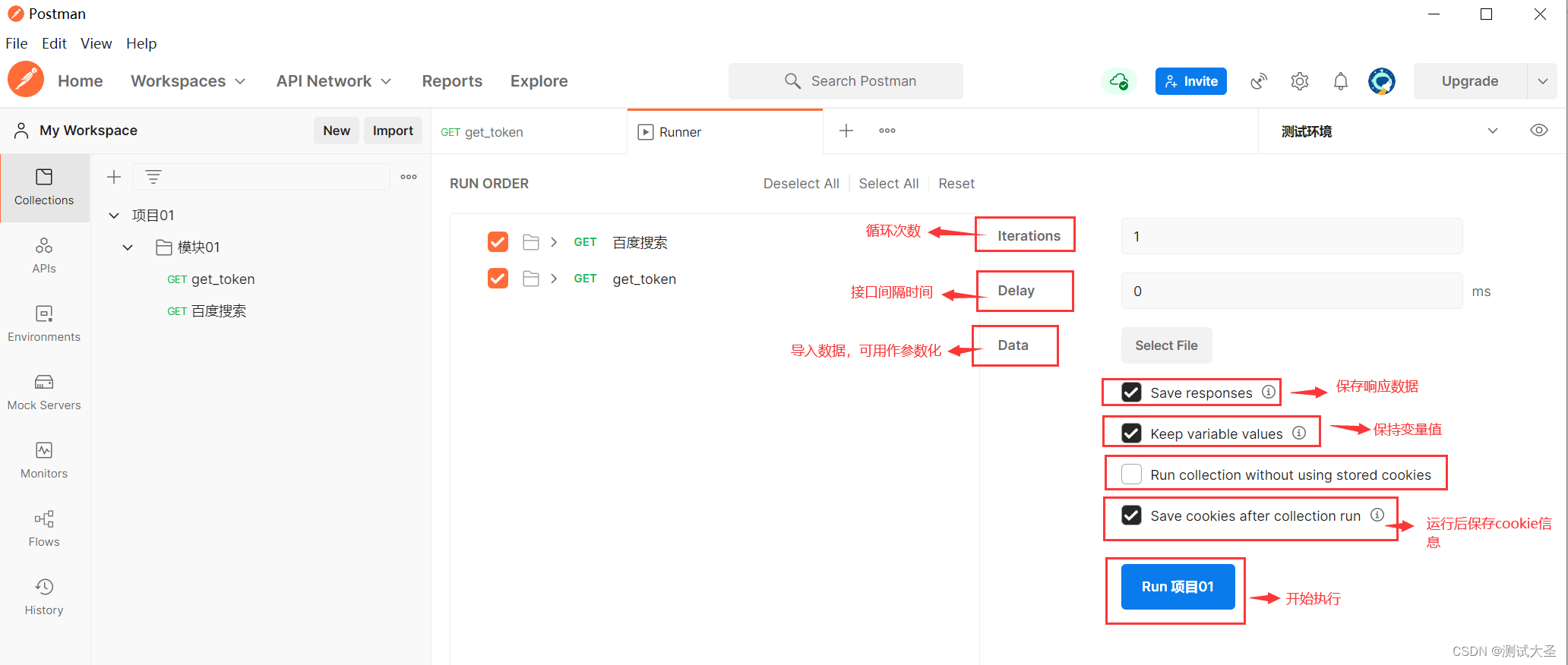Open the settings gear icon
1568x665 pixels.
[x=1300, y=81]
